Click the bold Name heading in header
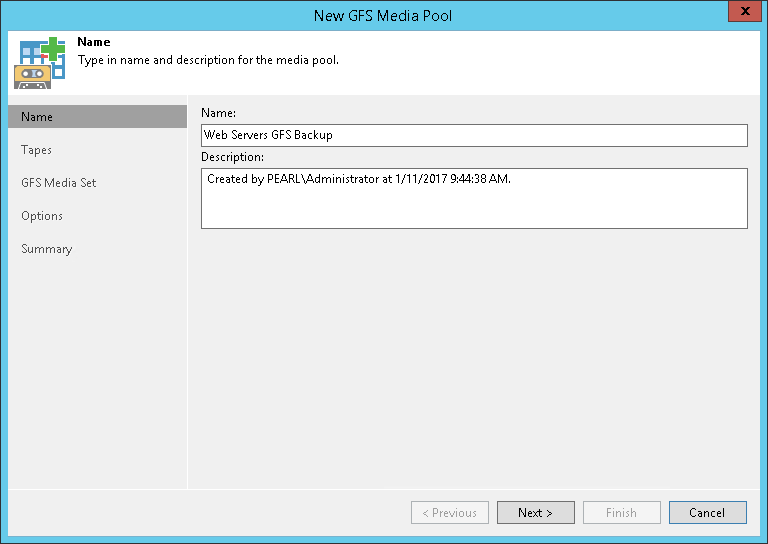The width and height of the screenshot is (768, 544). pyautogui.click(x=94, y=43)
